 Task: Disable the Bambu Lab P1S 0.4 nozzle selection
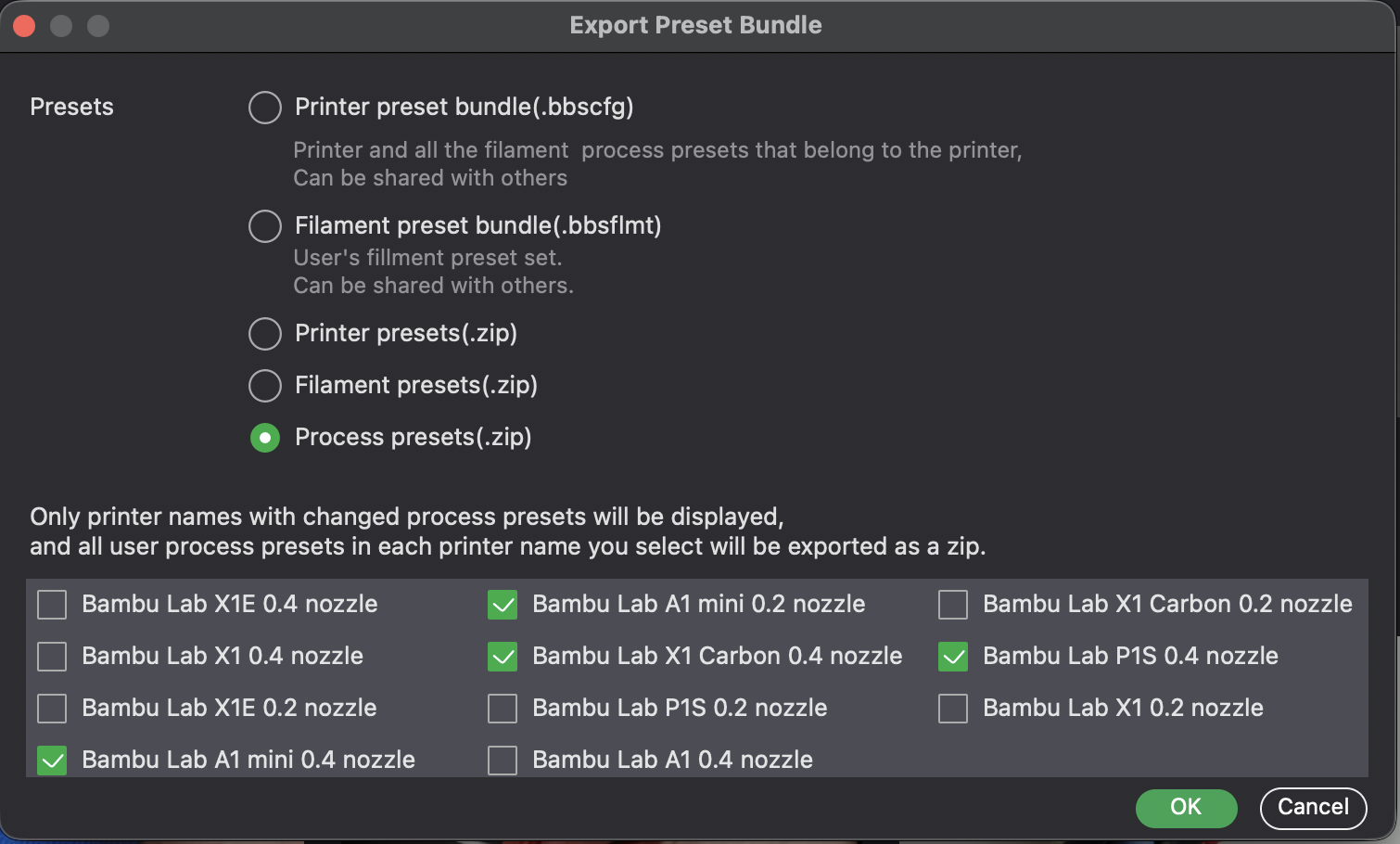coord(952,657)
